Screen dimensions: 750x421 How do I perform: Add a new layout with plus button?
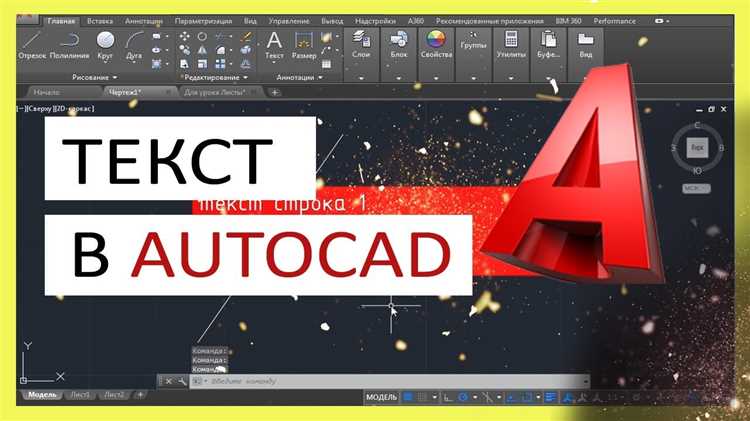[x=140, y=395]
